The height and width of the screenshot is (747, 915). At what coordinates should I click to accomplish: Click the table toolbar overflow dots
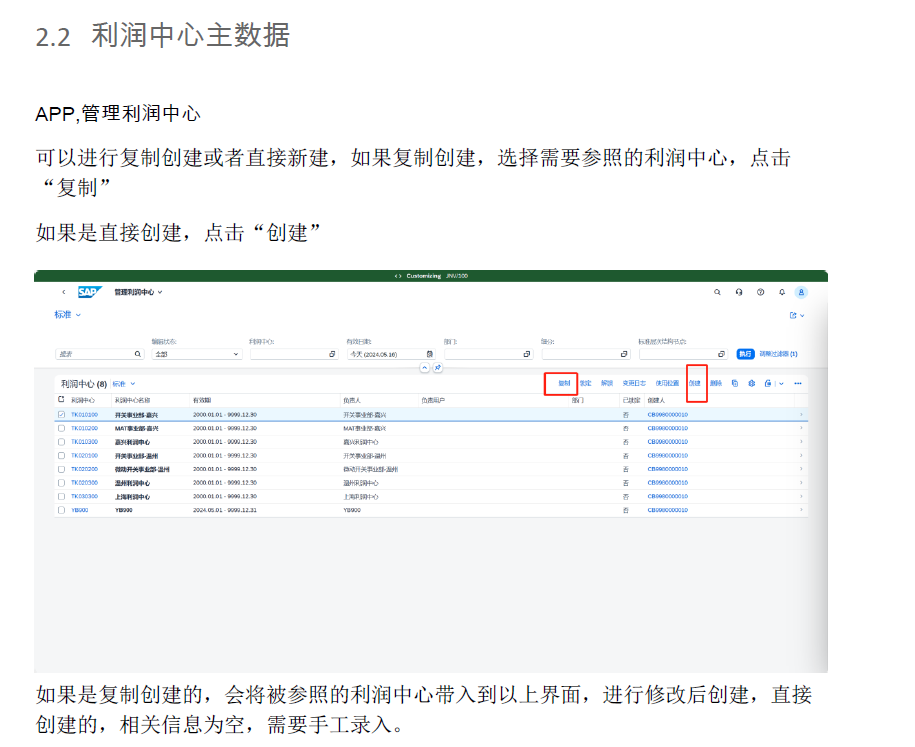798,383
